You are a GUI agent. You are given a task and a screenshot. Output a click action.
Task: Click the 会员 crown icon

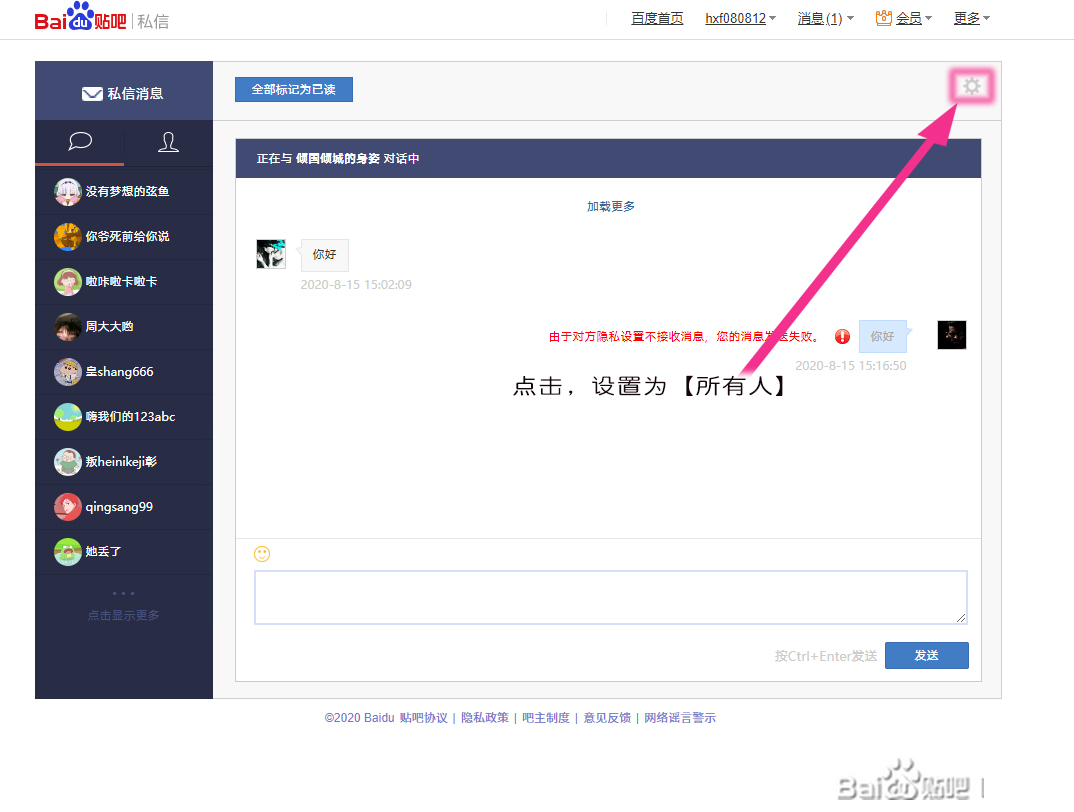pos(884,19)
